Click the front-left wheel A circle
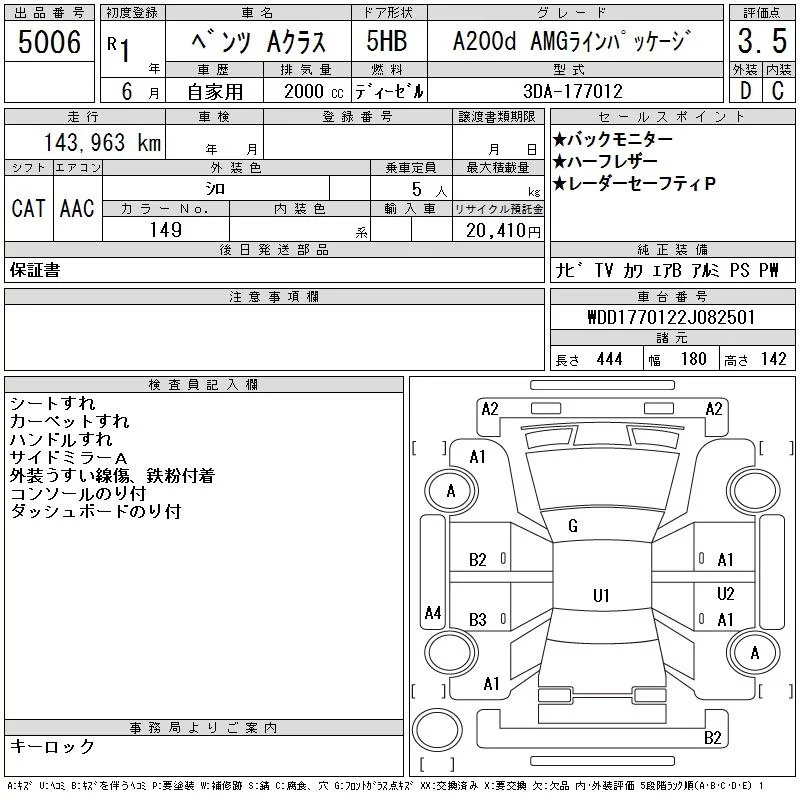 [x=451, y=491]
